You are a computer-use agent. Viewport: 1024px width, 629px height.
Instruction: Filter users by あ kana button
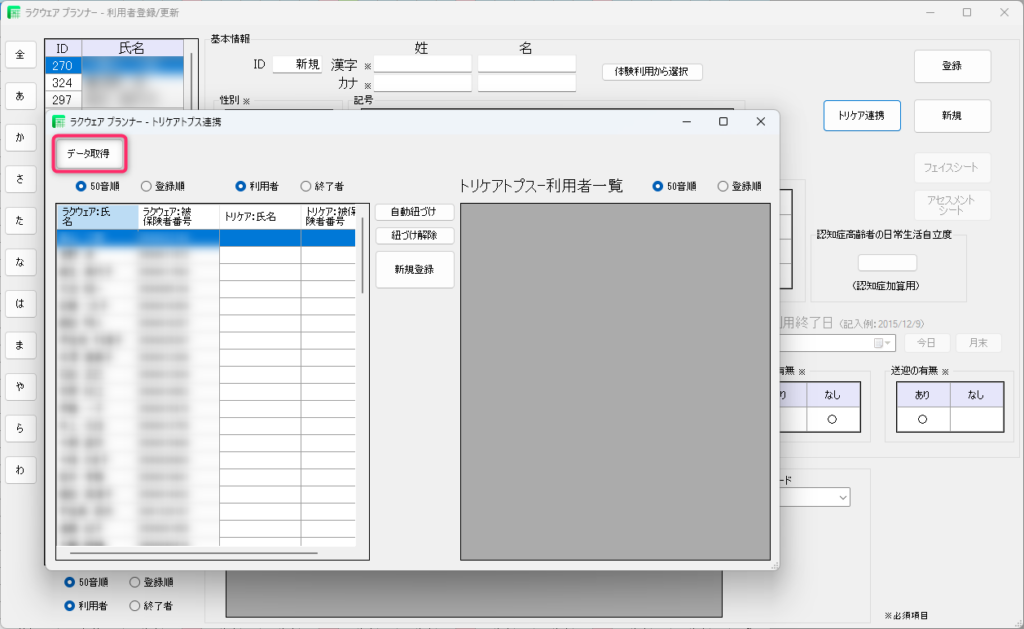point(20,96)
